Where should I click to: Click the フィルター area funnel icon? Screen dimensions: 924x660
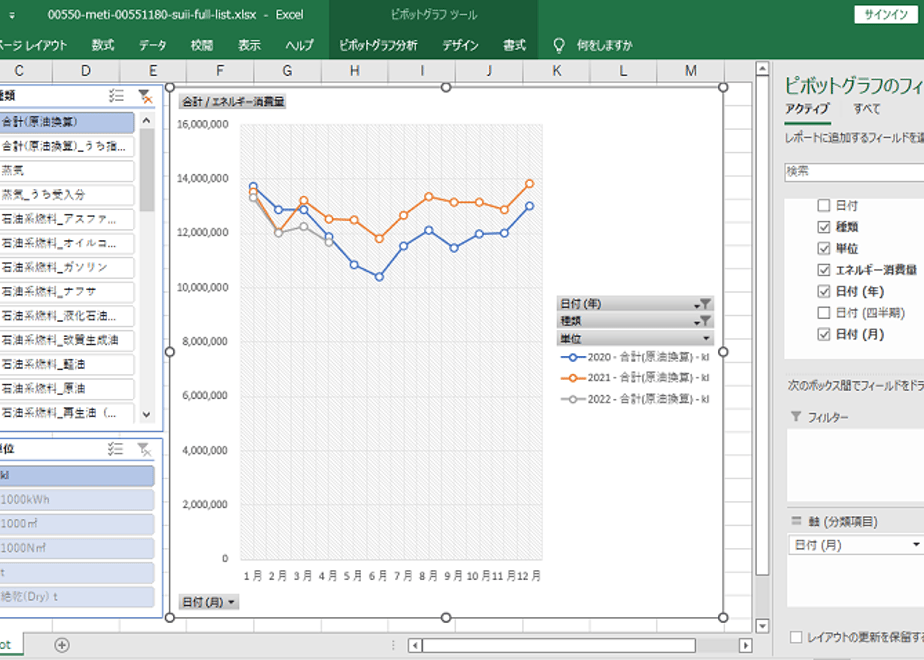click(x=796, y=417)
